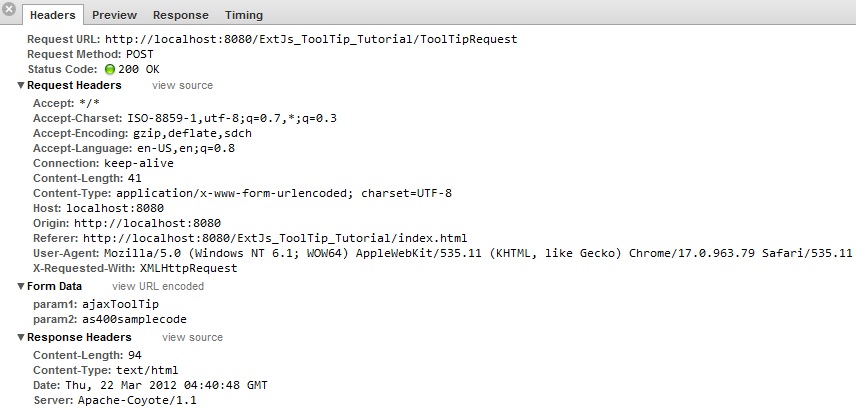Click the X-Requested-With XMLHttpRequest value
This screenshot has height=409, width=856.
(x=189, y=268)
